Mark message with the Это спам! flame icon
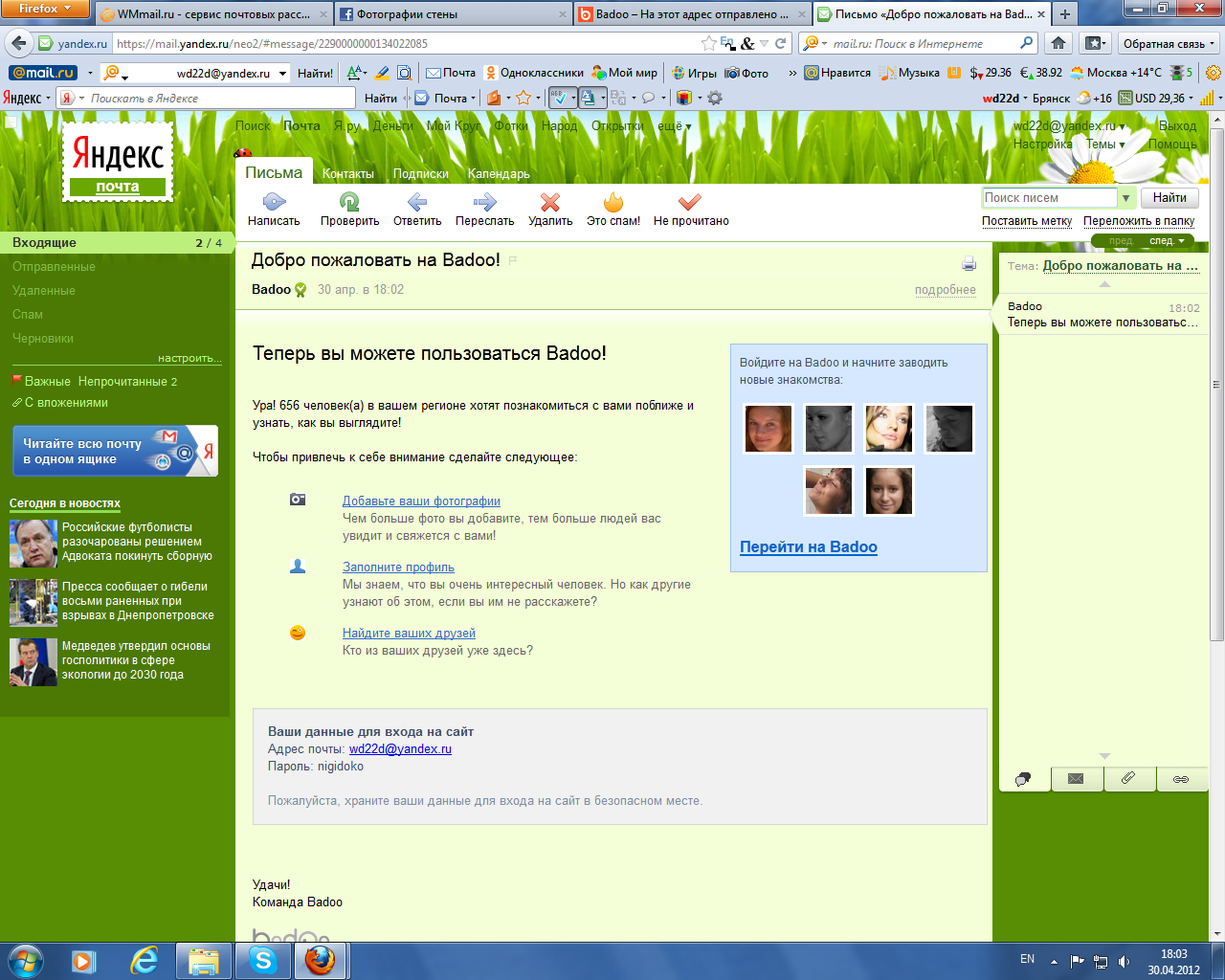 (613, 201)
